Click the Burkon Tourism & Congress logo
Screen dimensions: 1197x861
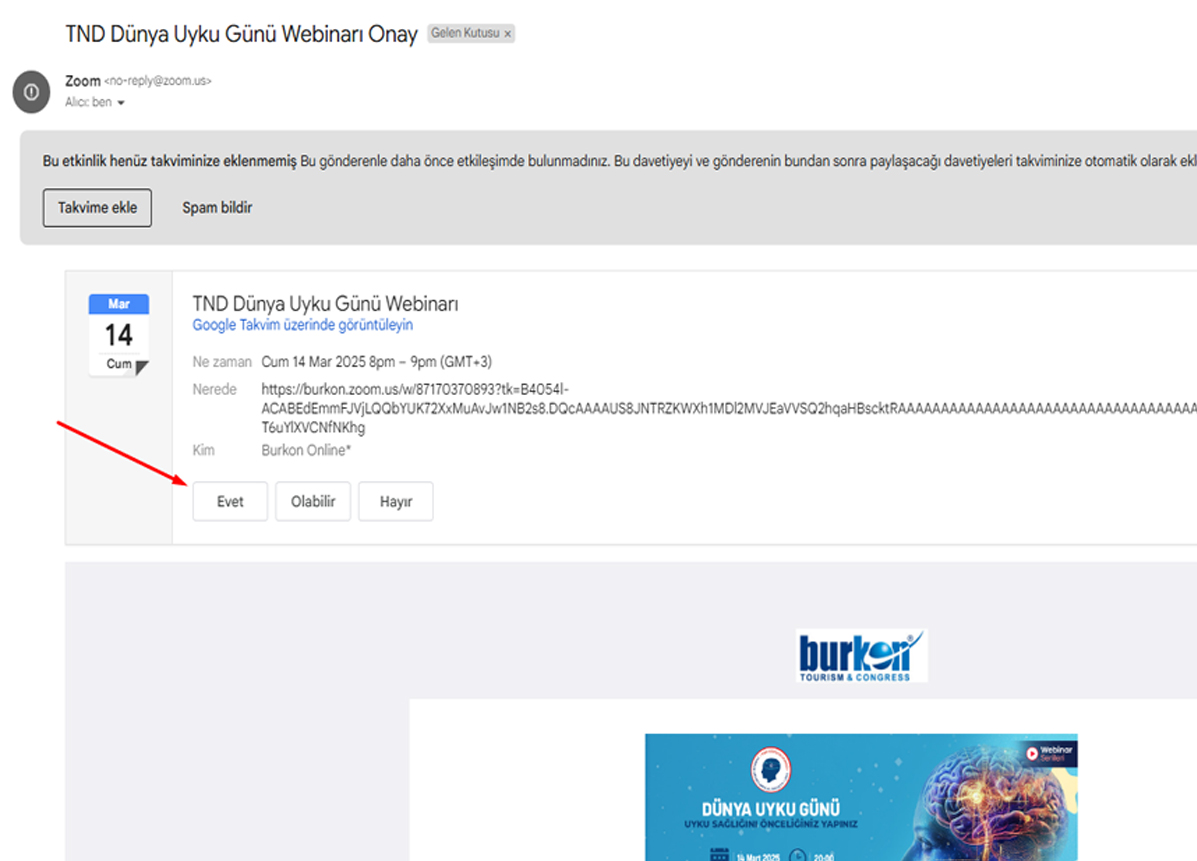[862, 655]
